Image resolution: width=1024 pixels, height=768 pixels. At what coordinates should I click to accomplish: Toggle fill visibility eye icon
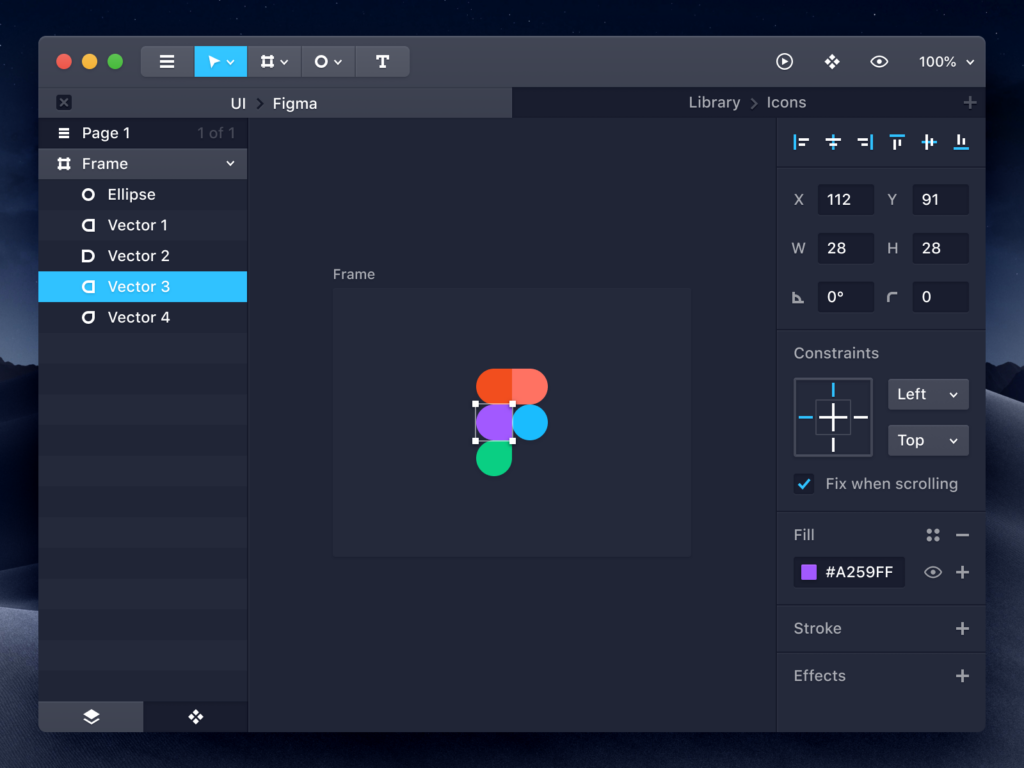[933, 573]
